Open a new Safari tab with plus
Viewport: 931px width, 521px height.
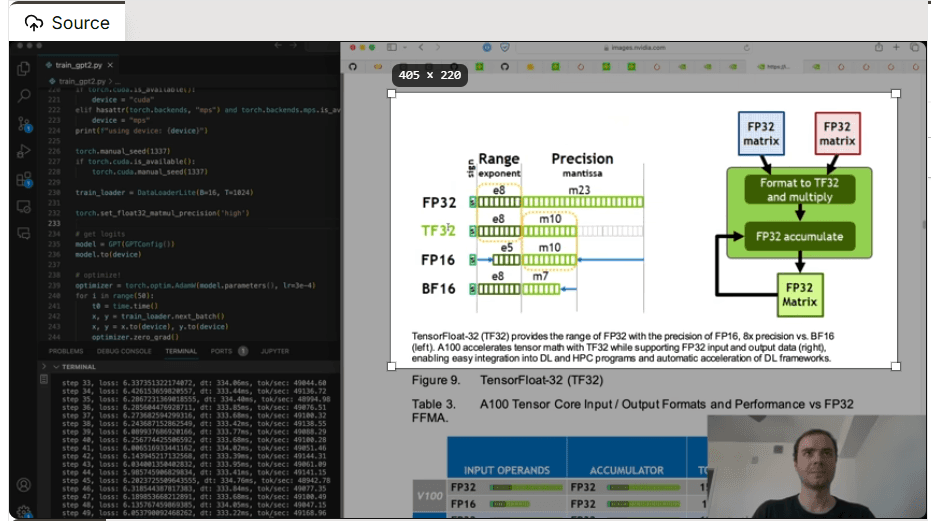pos(896,48)
